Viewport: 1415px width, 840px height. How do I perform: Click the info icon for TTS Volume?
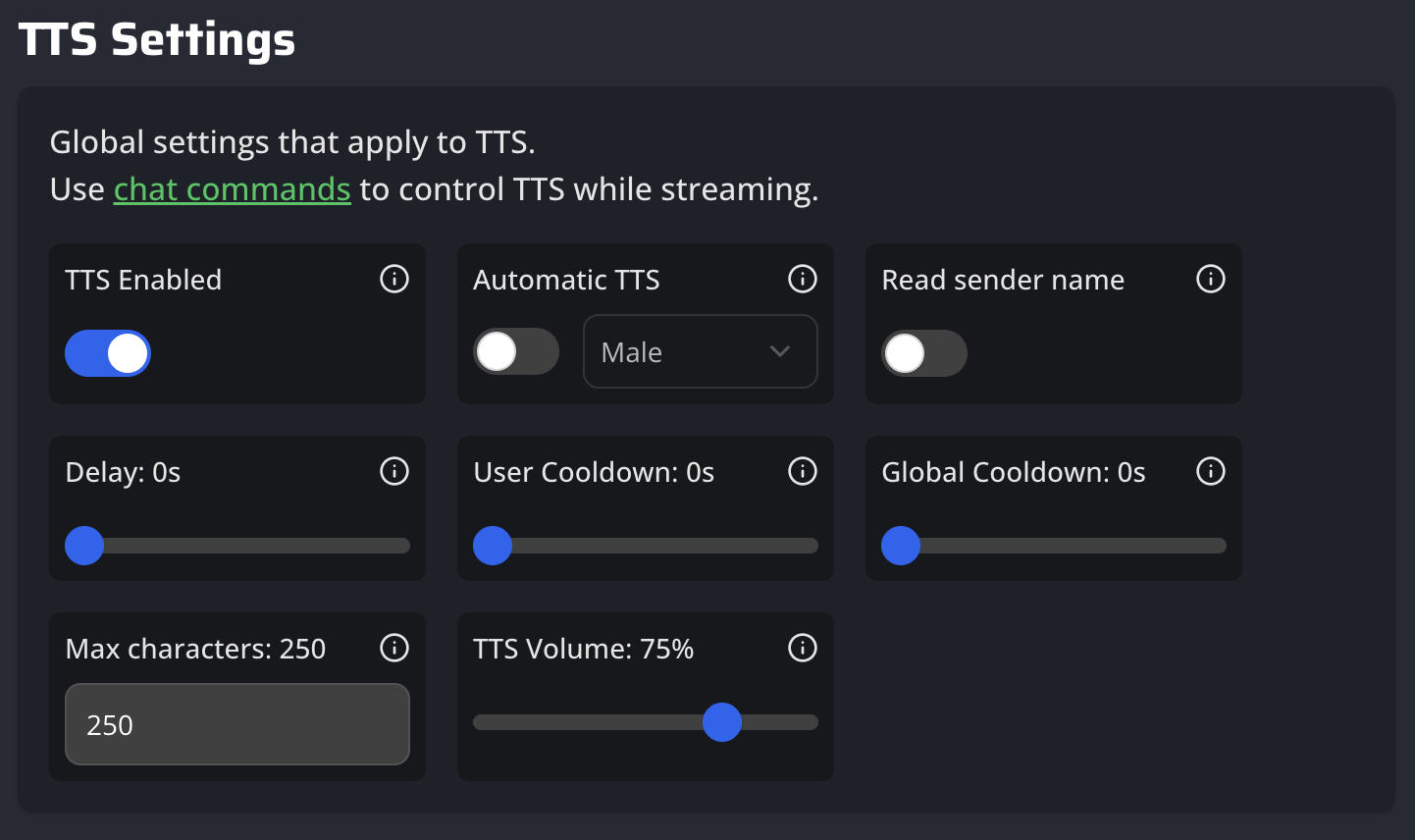click(x=803, y=649)
